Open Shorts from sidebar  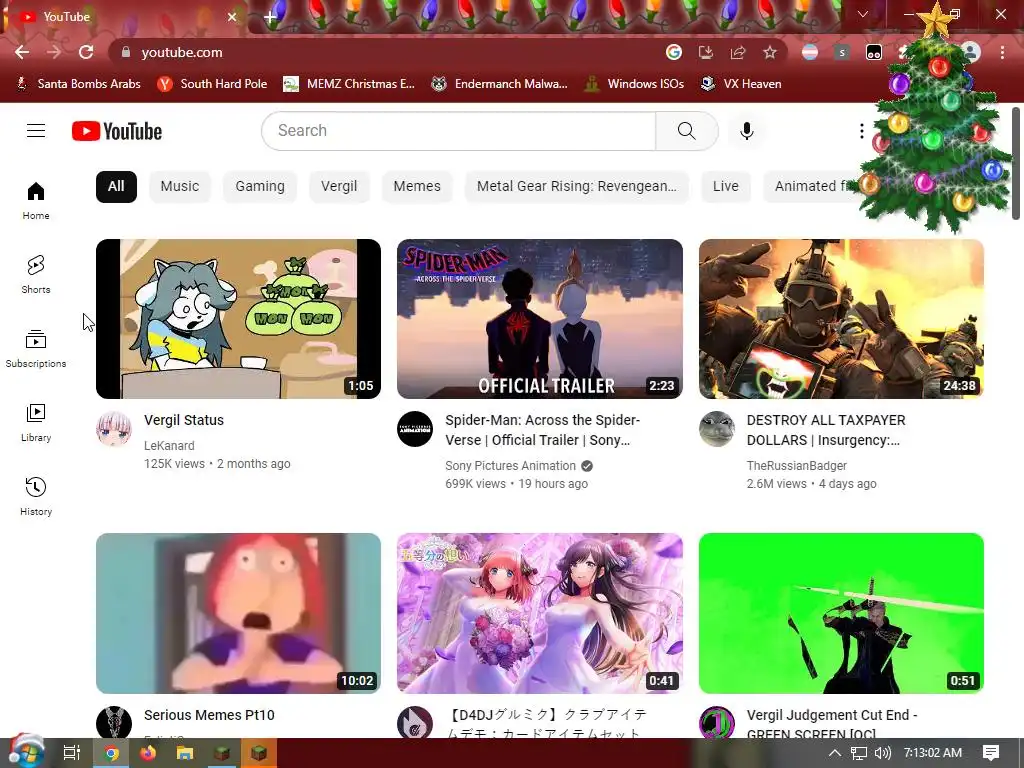36,274
